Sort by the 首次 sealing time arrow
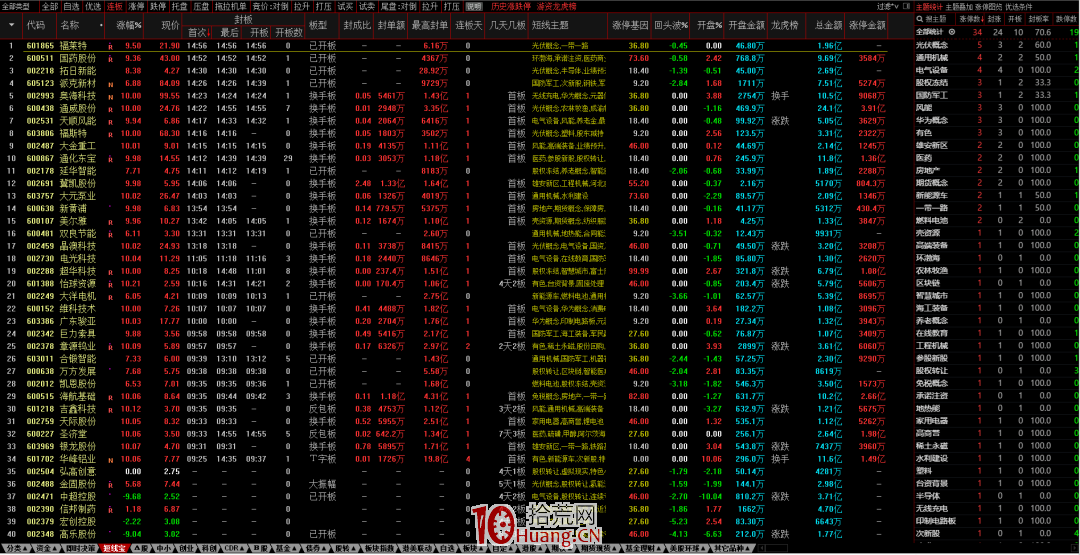Screen dimensions: 1080x555 (209, 32)
